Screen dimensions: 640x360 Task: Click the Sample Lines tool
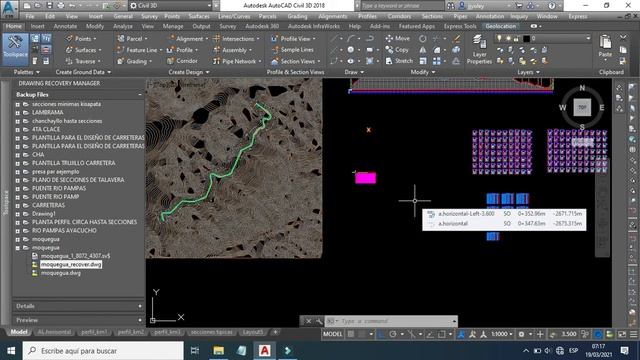click(293, 50)
